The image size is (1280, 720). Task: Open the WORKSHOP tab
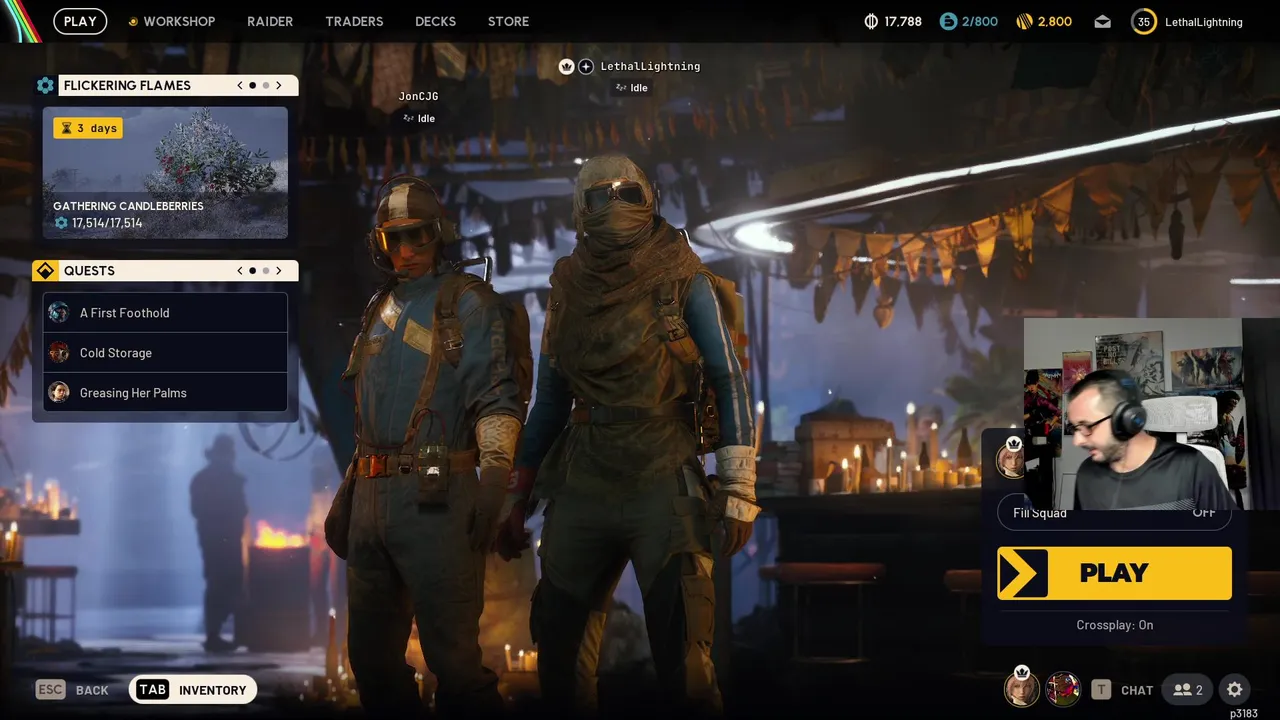click(x=179, y=21)
